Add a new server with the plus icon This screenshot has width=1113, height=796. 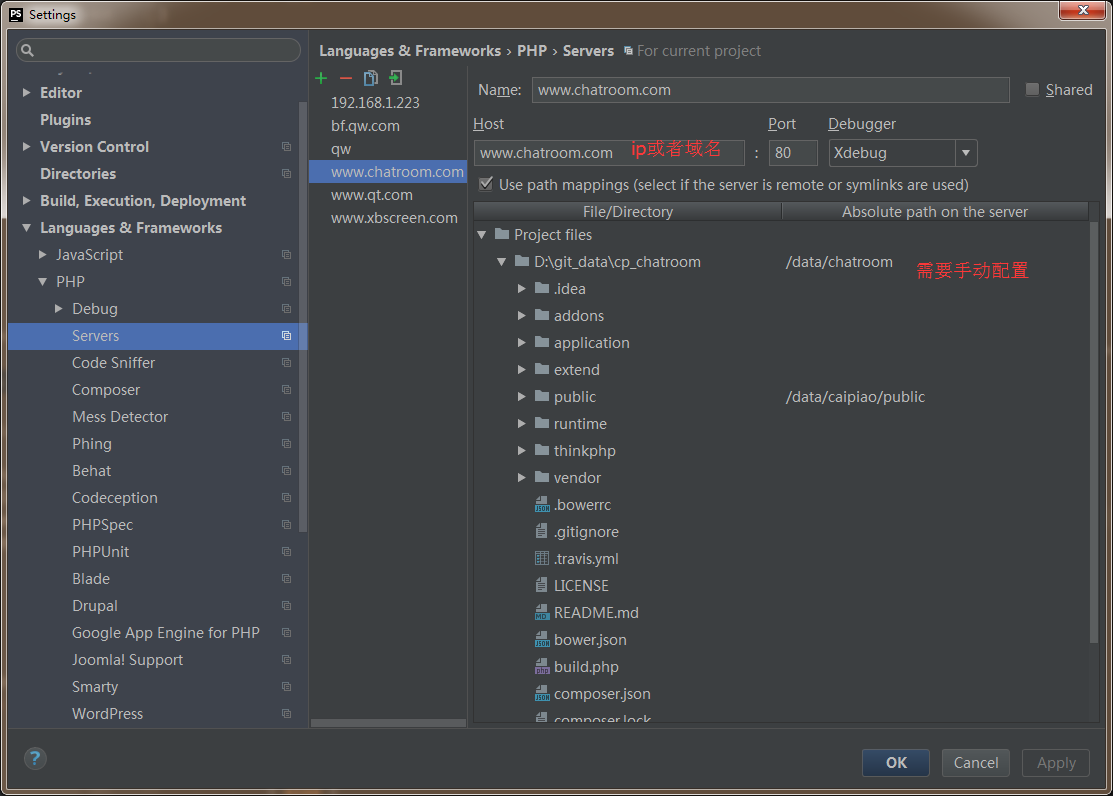coord(321,77)
